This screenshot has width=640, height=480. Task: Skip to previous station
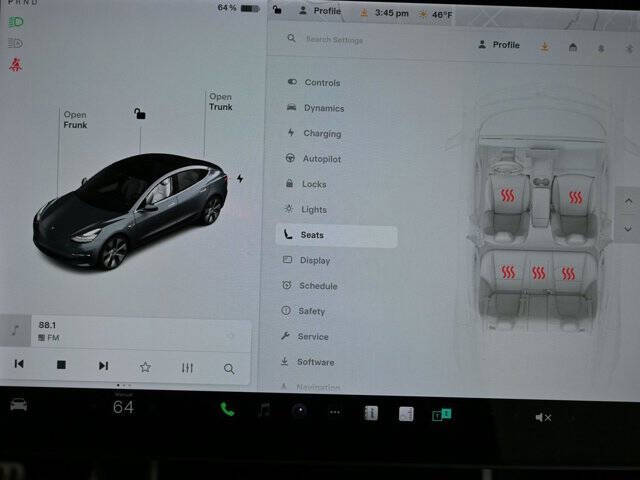19,363
